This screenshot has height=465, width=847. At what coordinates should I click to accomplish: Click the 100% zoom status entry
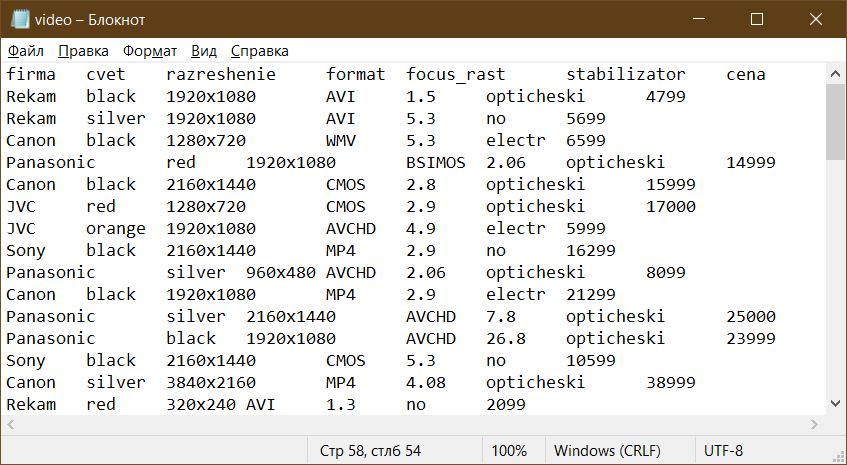509,450
